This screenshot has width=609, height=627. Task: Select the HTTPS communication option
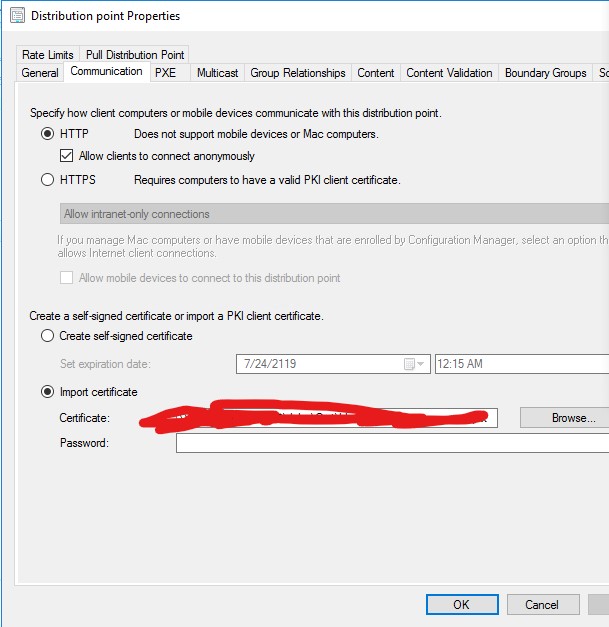47,180
